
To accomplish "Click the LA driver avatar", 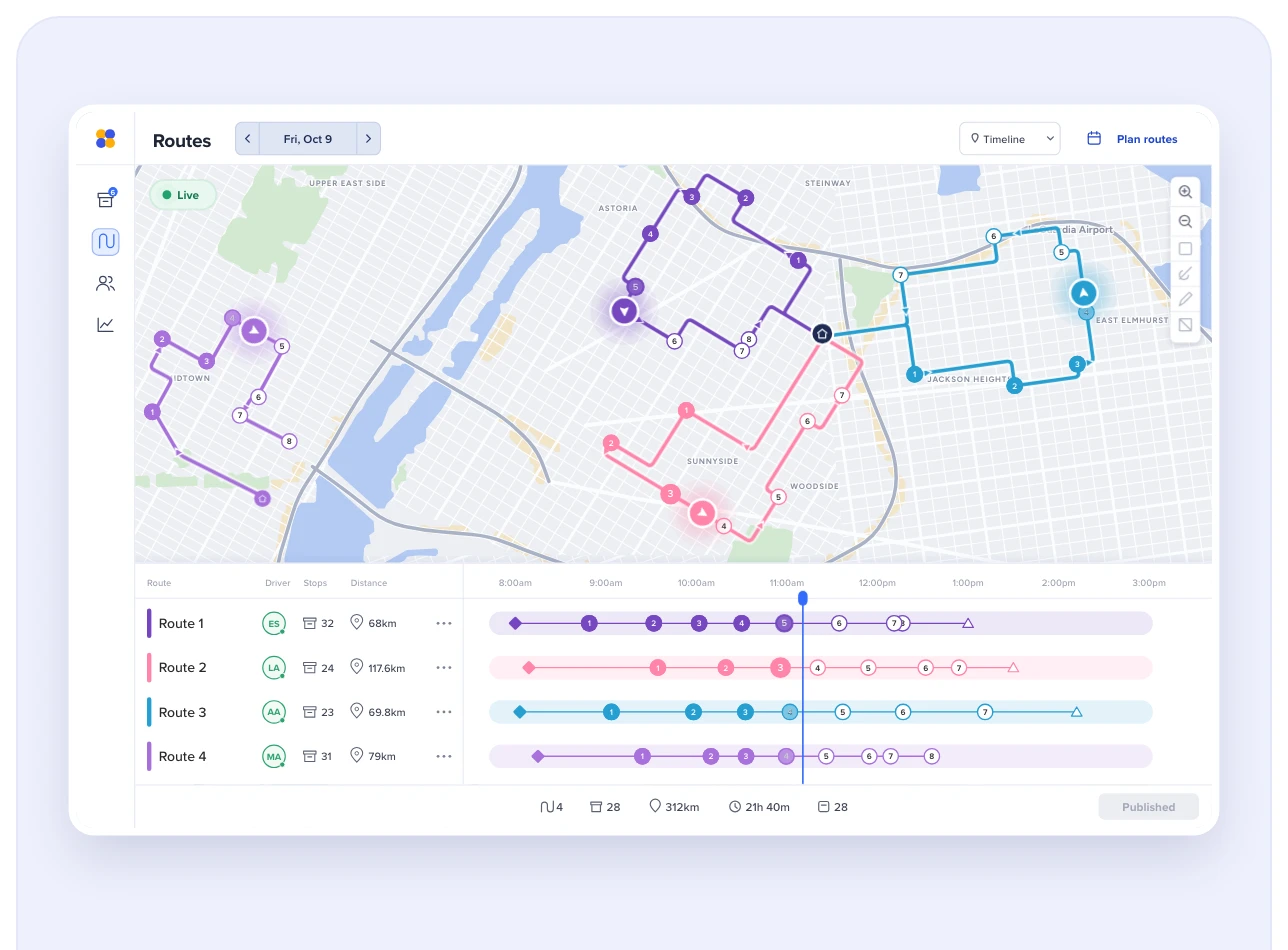I will click(x=274, y=667).
